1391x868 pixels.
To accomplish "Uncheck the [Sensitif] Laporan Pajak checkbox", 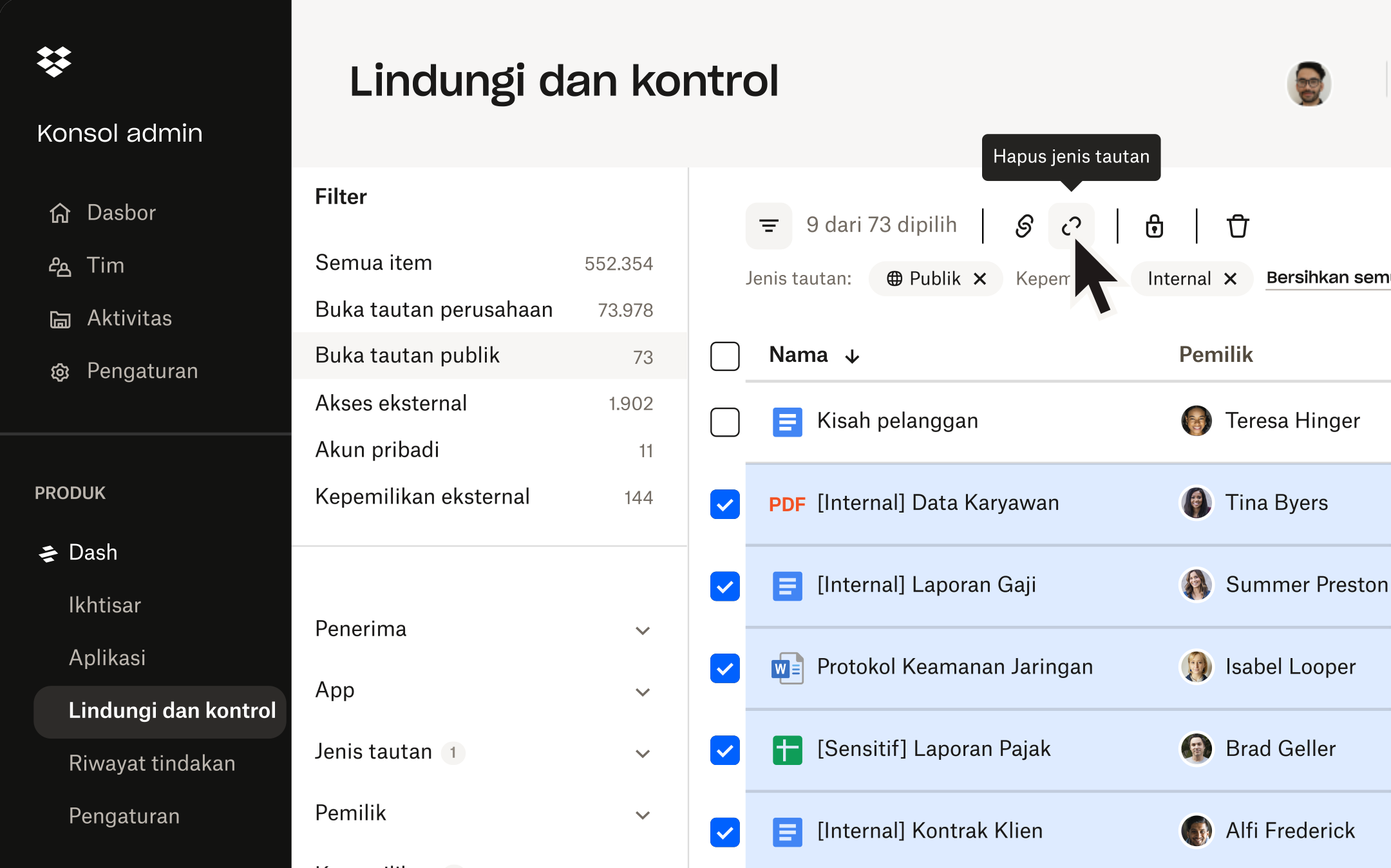I will point(724,750).
